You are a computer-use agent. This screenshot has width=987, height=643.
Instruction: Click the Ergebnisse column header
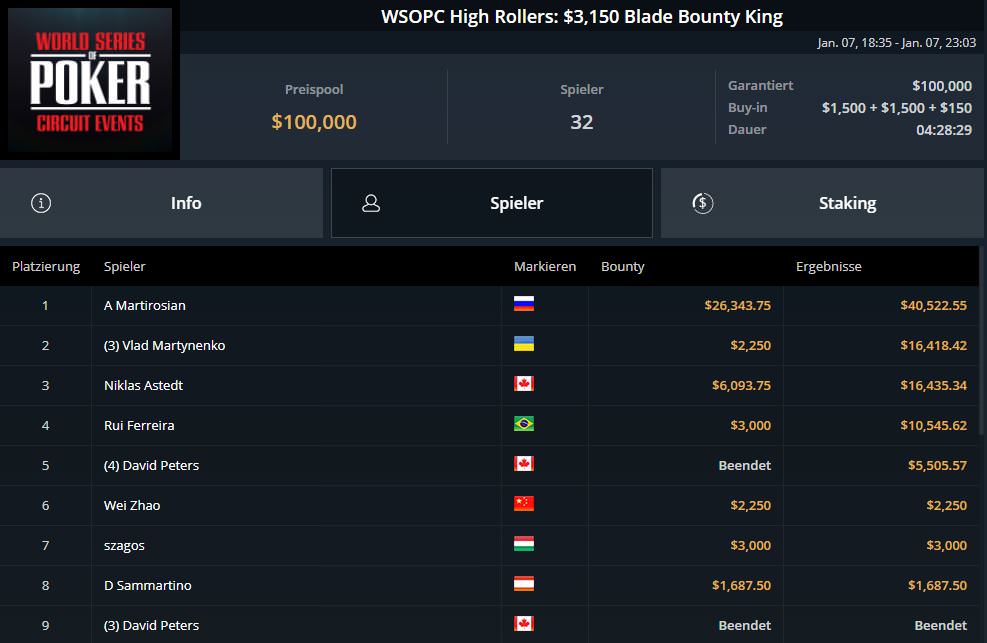click(x=828, y=267)
